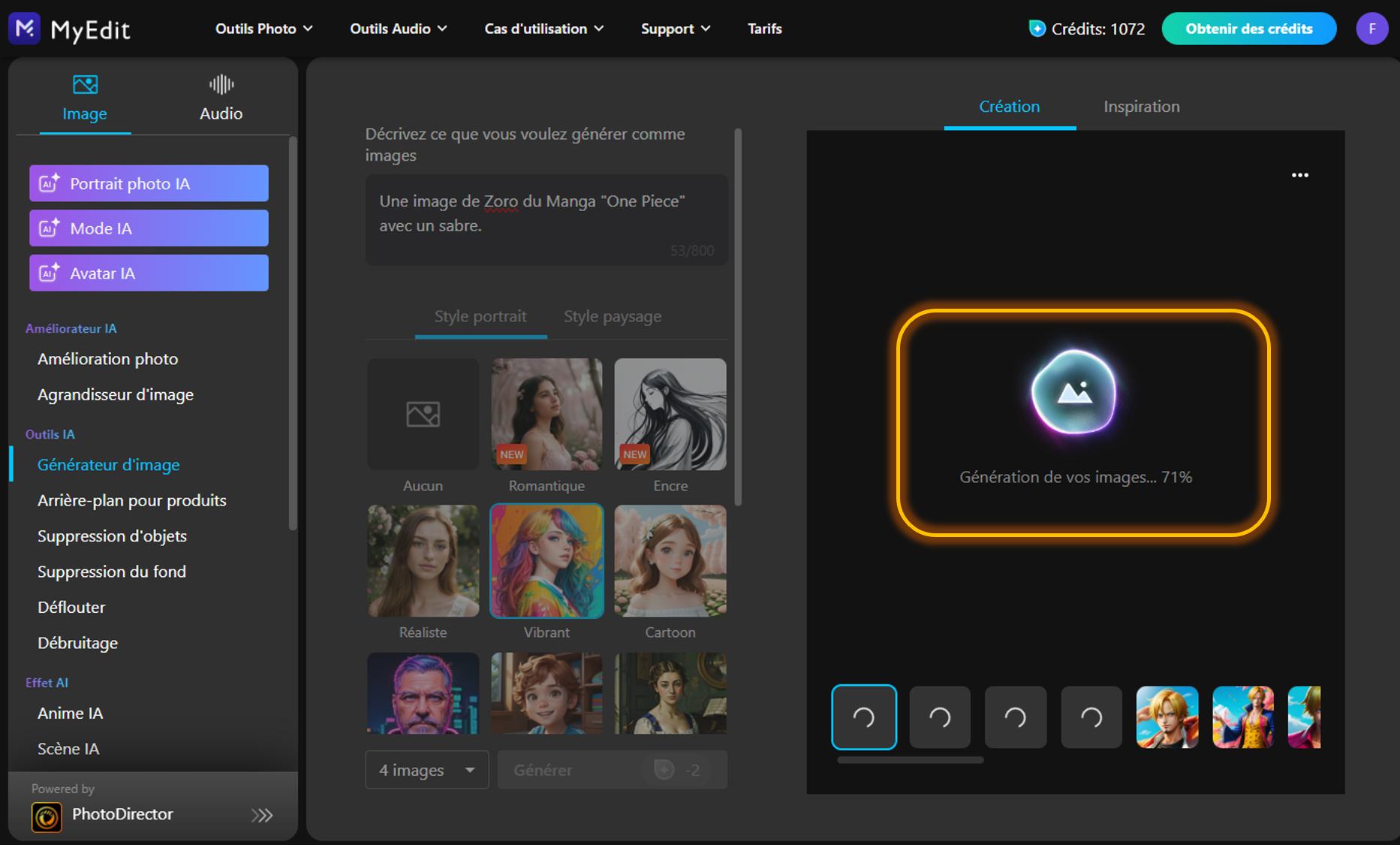Switch to Style paysage tab
Image resolution: width=1400 pixels, height=845 pixels.
click(613, 317)
